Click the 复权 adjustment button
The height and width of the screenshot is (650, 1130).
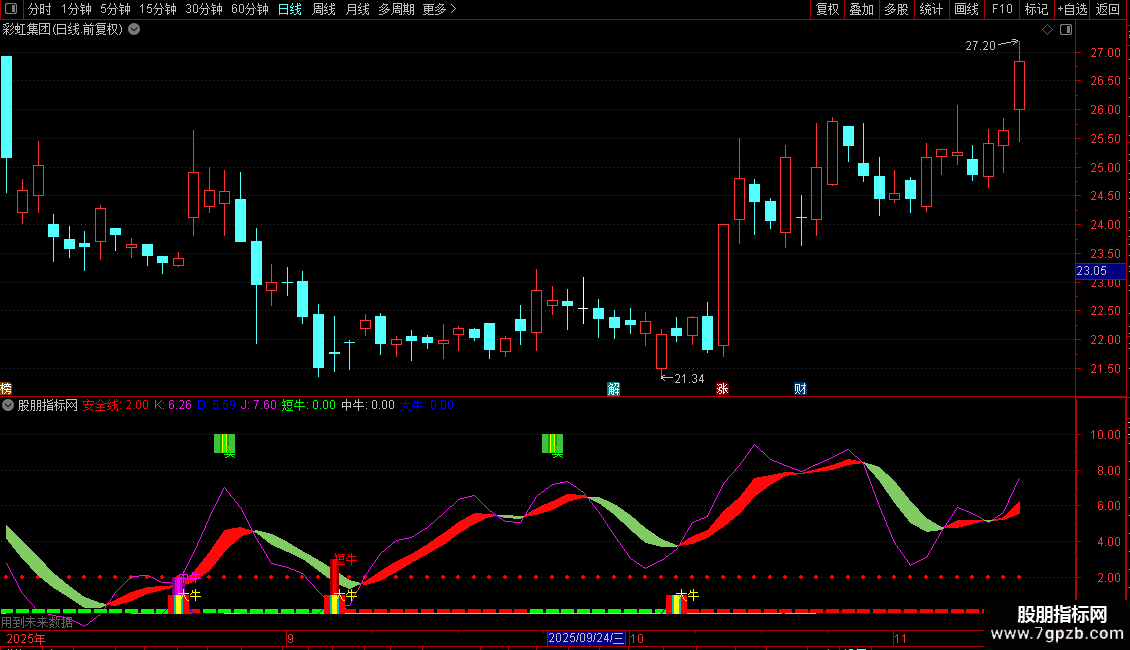tap(827, 9)
